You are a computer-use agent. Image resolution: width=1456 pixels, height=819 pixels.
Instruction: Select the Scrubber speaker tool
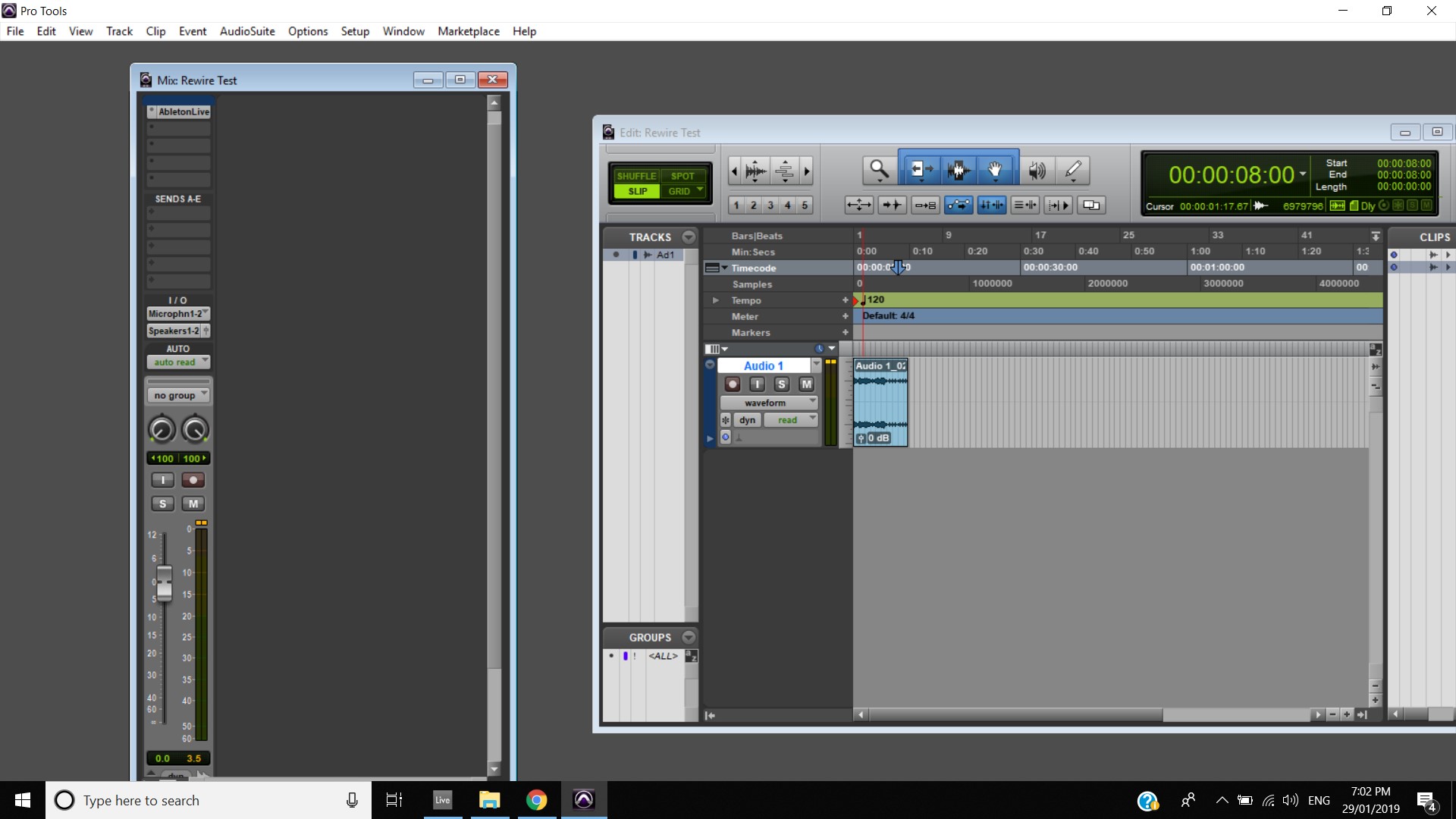point(1037,170)
